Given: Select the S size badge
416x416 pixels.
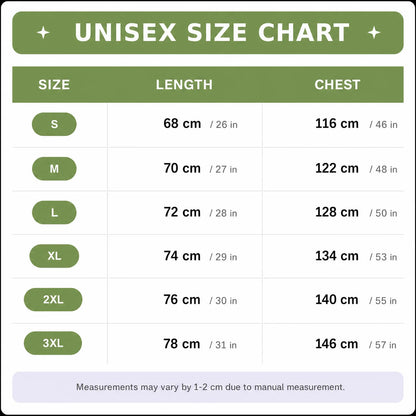Looking at the screenshot, I should click(54, 124).
